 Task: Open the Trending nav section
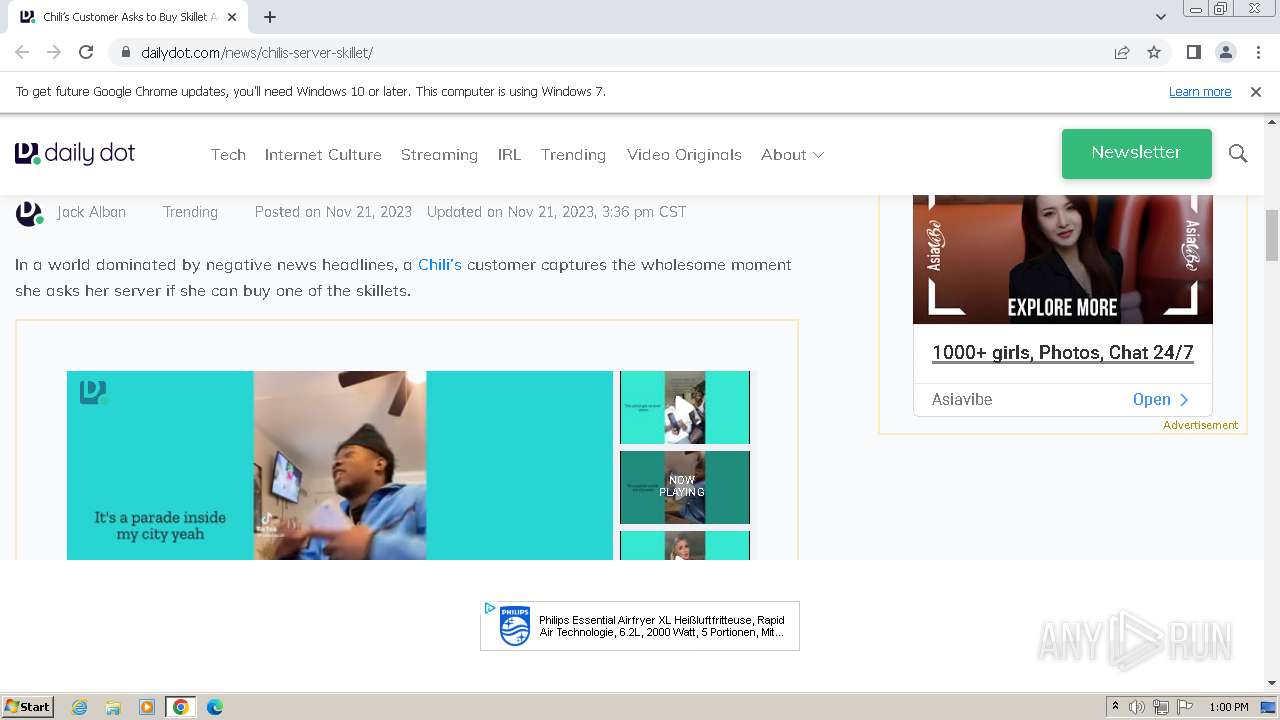[573, 155]
